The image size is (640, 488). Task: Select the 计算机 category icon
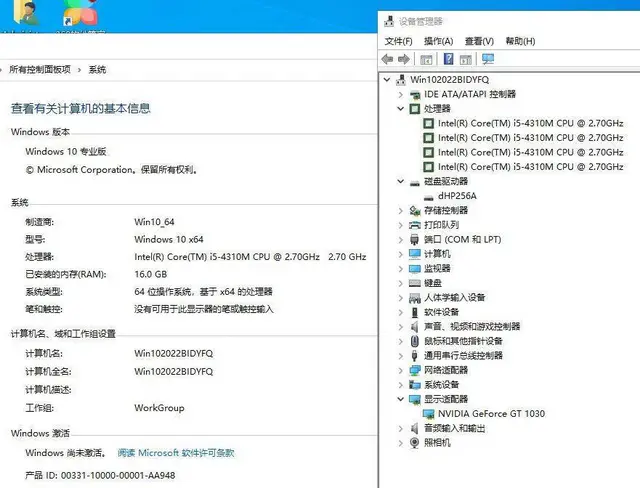point(415,254)
